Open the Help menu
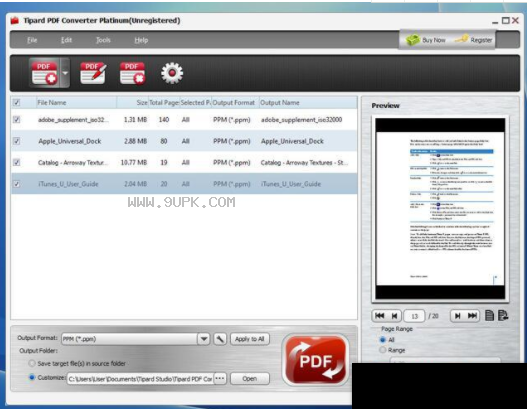 click(x=141, y=40)
